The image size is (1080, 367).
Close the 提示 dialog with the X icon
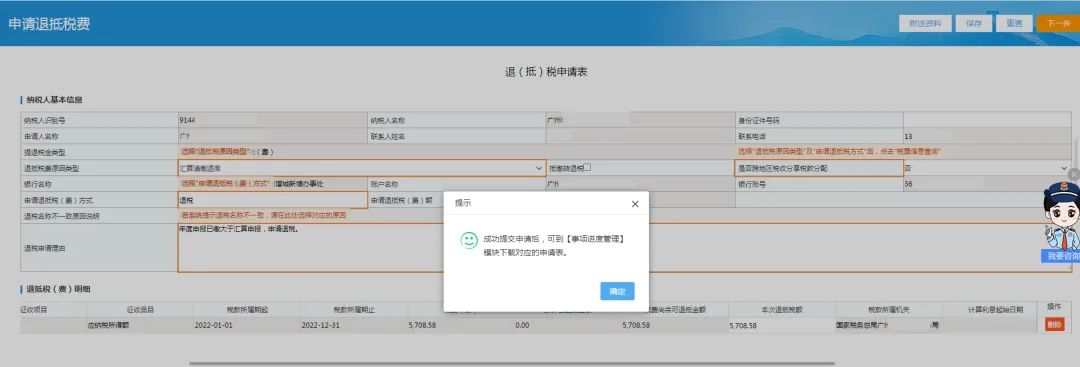[635, 204]
